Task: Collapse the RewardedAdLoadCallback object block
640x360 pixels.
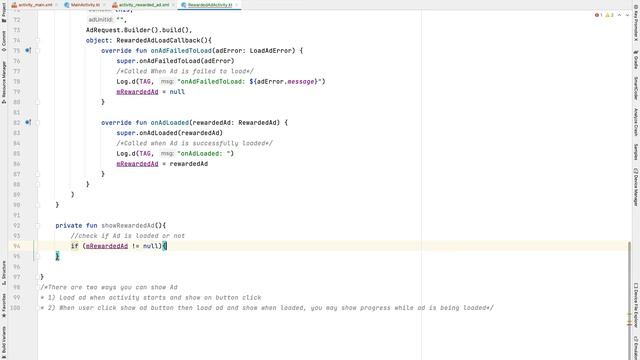Action: (x=38, y=40)
